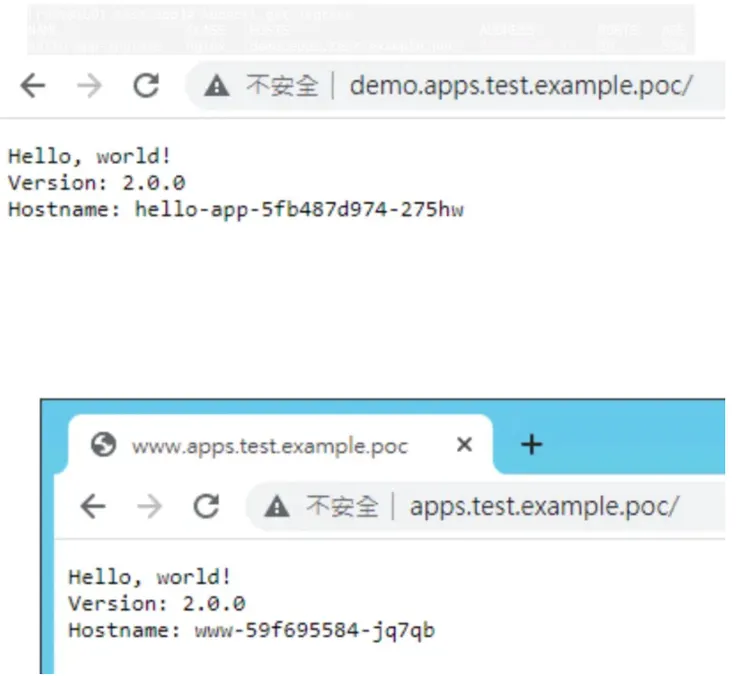The image size is (740, 676).
Task: Click the globe favicon on the www.apps tab
Action: [103, 445]
